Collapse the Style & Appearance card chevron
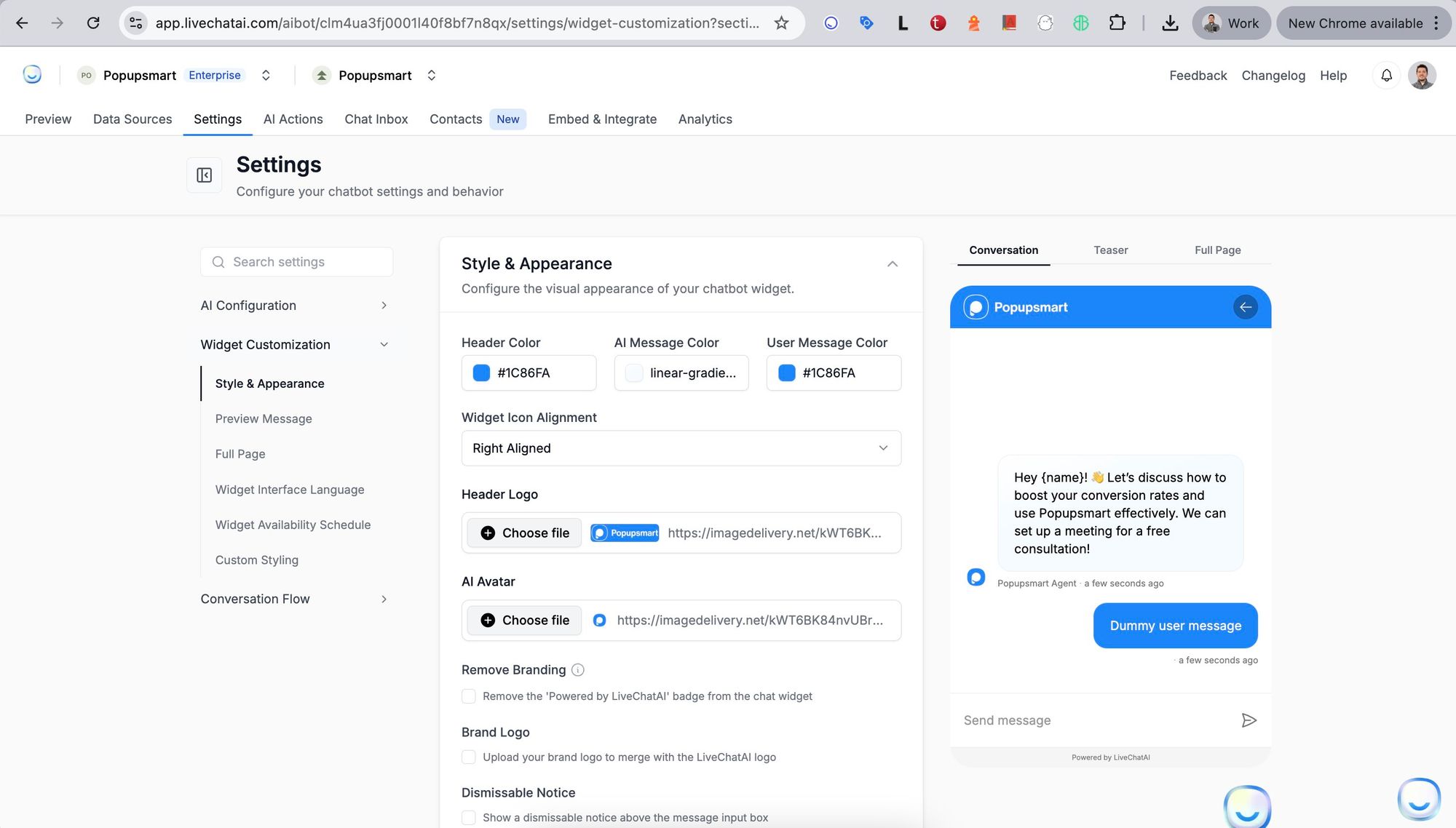 (x=893, y=263)
